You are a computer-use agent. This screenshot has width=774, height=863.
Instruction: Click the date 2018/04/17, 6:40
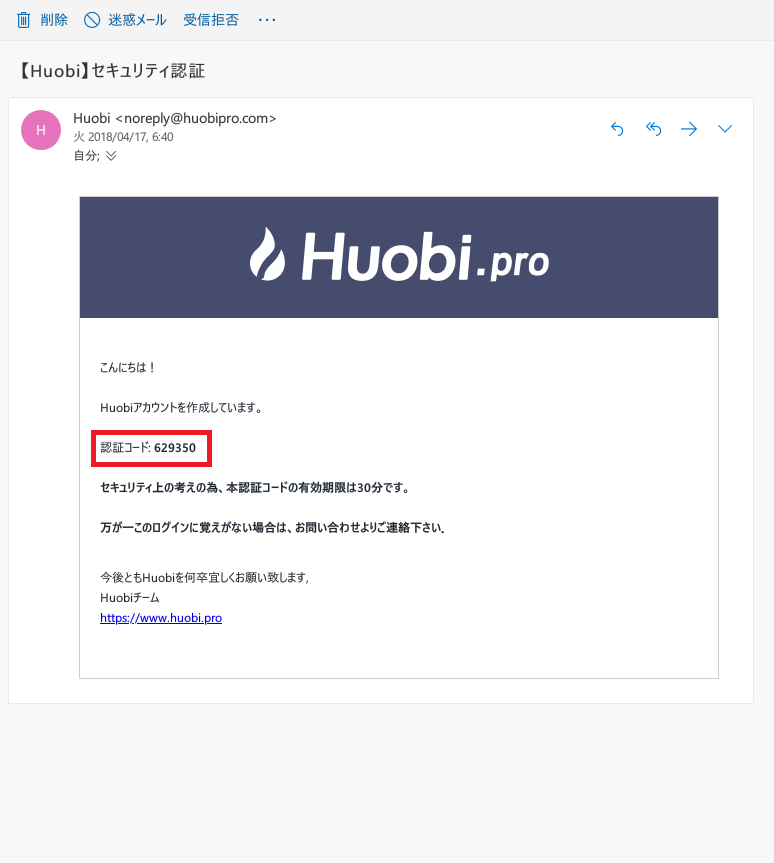click(x=130, y=137)
